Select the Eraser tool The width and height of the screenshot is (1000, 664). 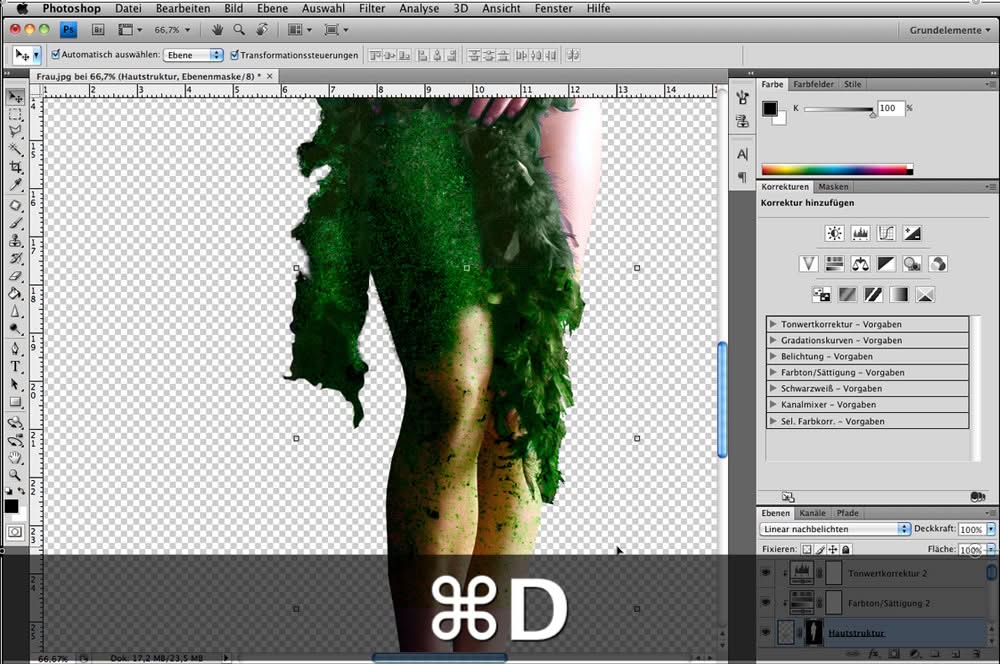15,276
